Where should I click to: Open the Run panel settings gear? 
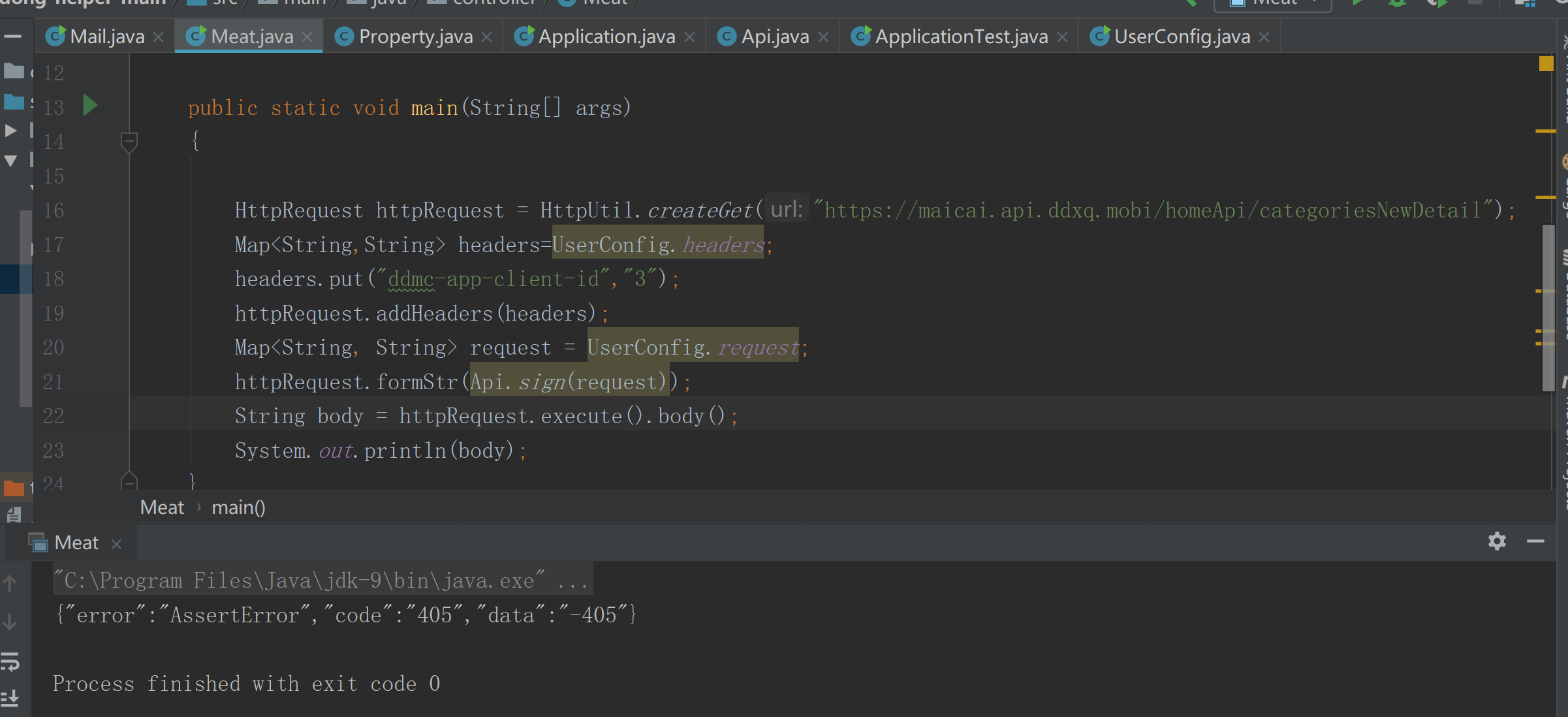1497,541
